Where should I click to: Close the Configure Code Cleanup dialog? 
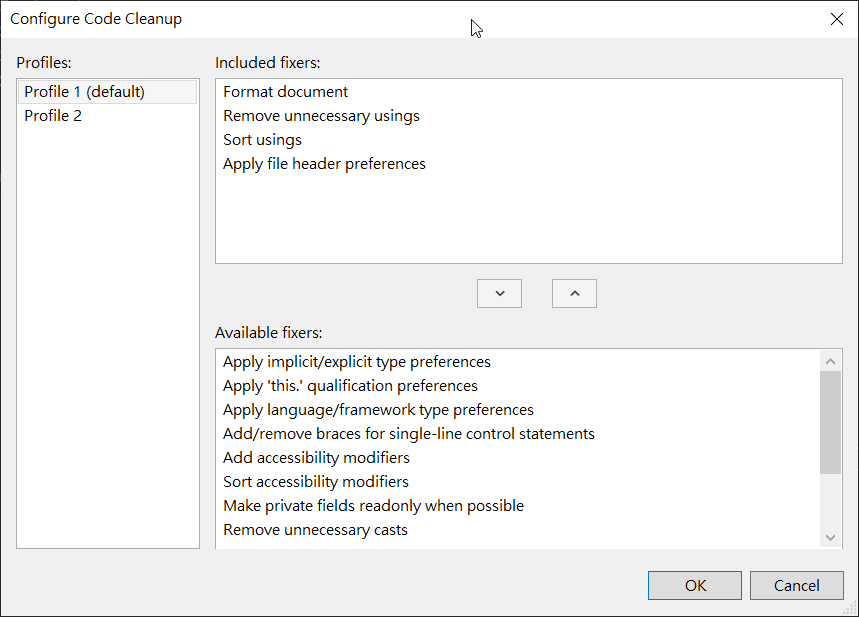pyautogui.click(x=837, y=19)
